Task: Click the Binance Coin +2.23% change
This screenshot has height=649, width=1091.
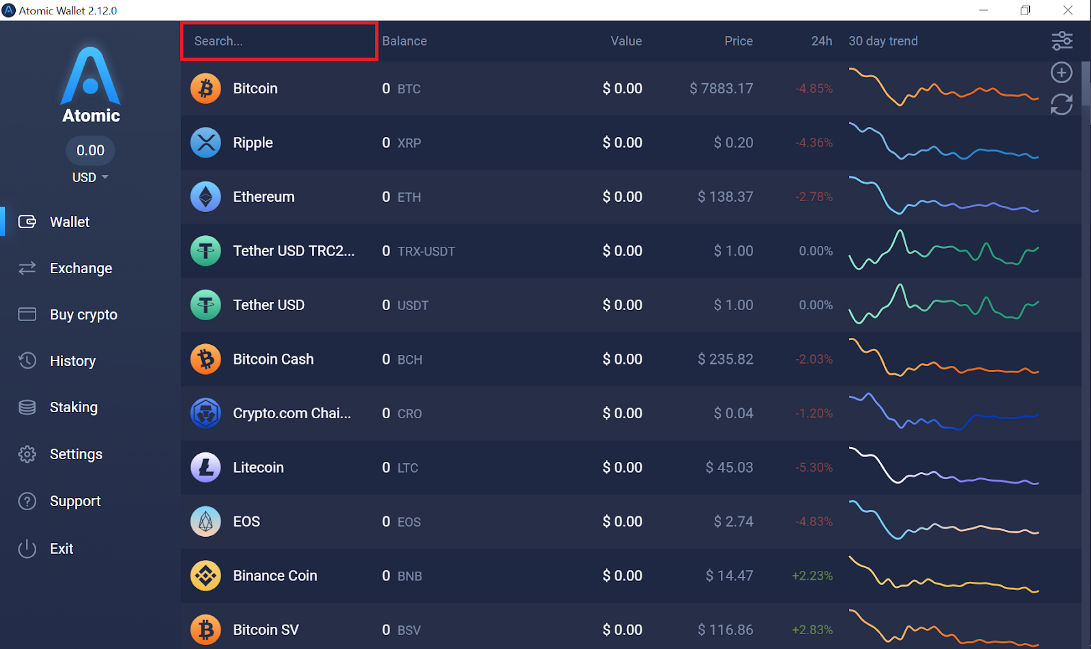Action: [x=812, y=576]
